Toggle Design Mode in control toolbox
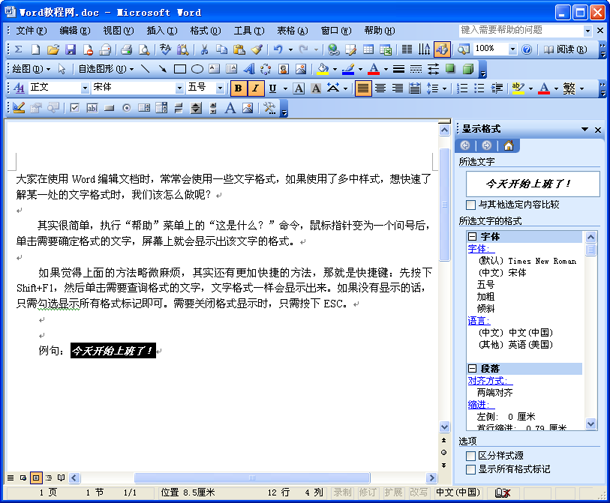This screenshot has width=610, height=503. pos(18,108)
